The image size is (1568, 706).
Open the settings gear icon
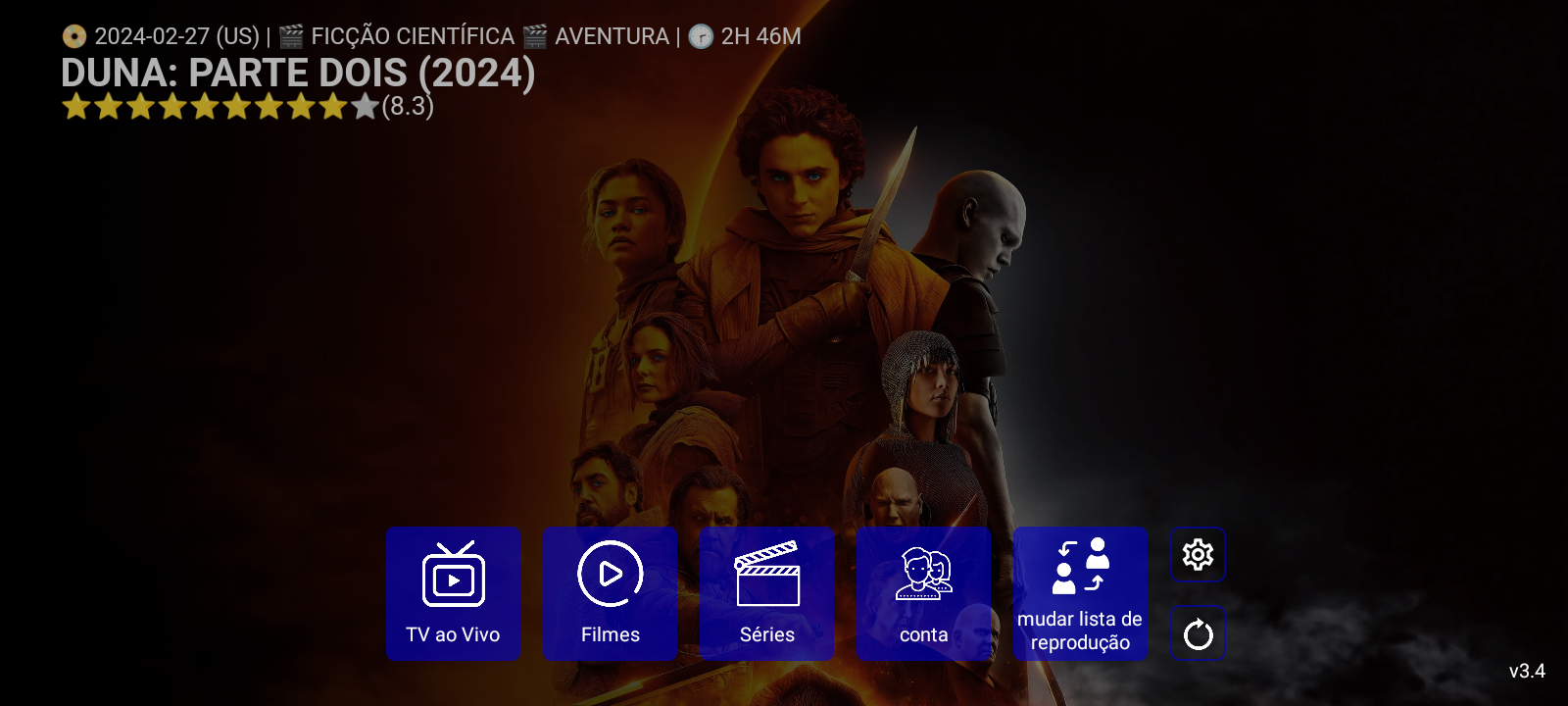click(1198, 555)
